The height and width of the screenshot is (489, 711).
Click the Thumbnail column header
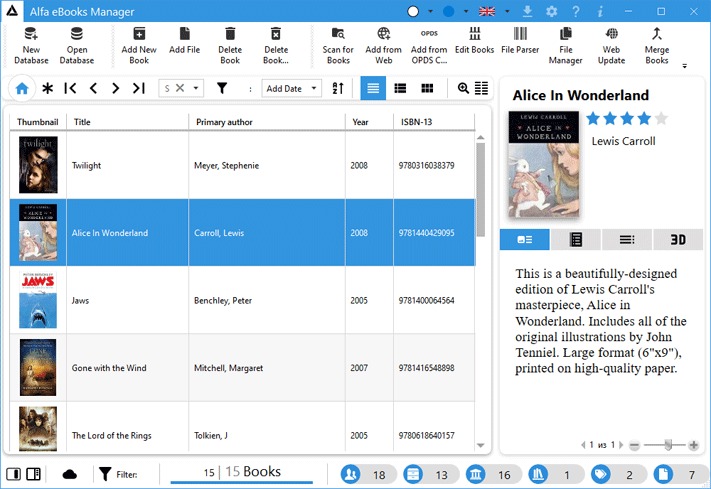click(38, 122)
